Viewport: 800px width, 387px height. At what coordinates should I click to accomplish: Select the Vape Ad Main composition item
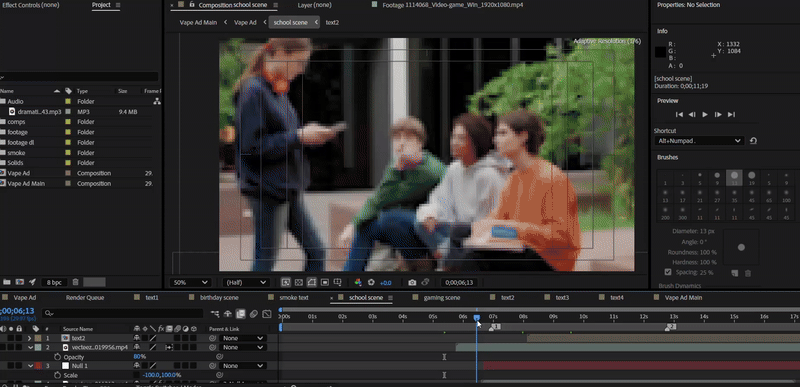(x=26, y=184)
